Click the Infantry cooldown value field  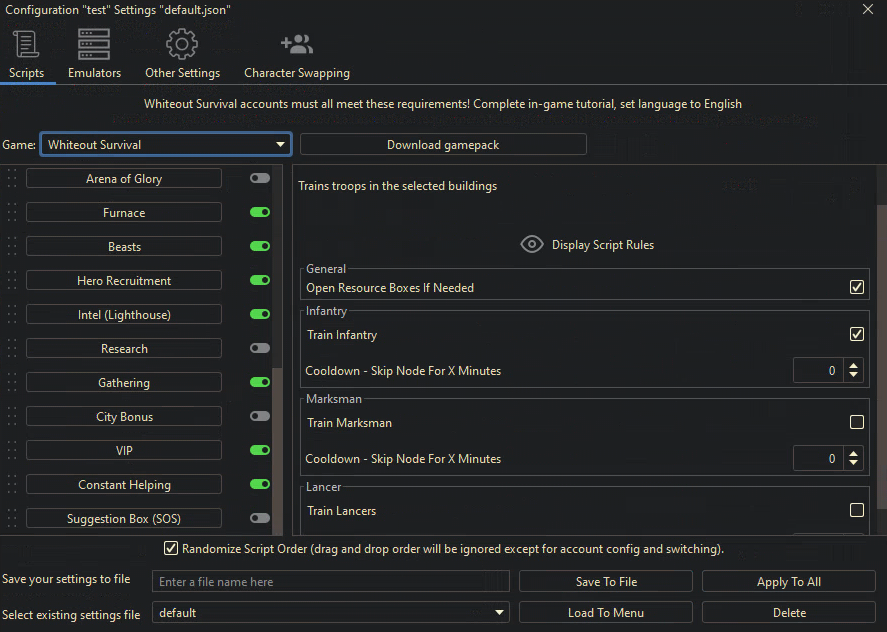pos(818,371)
